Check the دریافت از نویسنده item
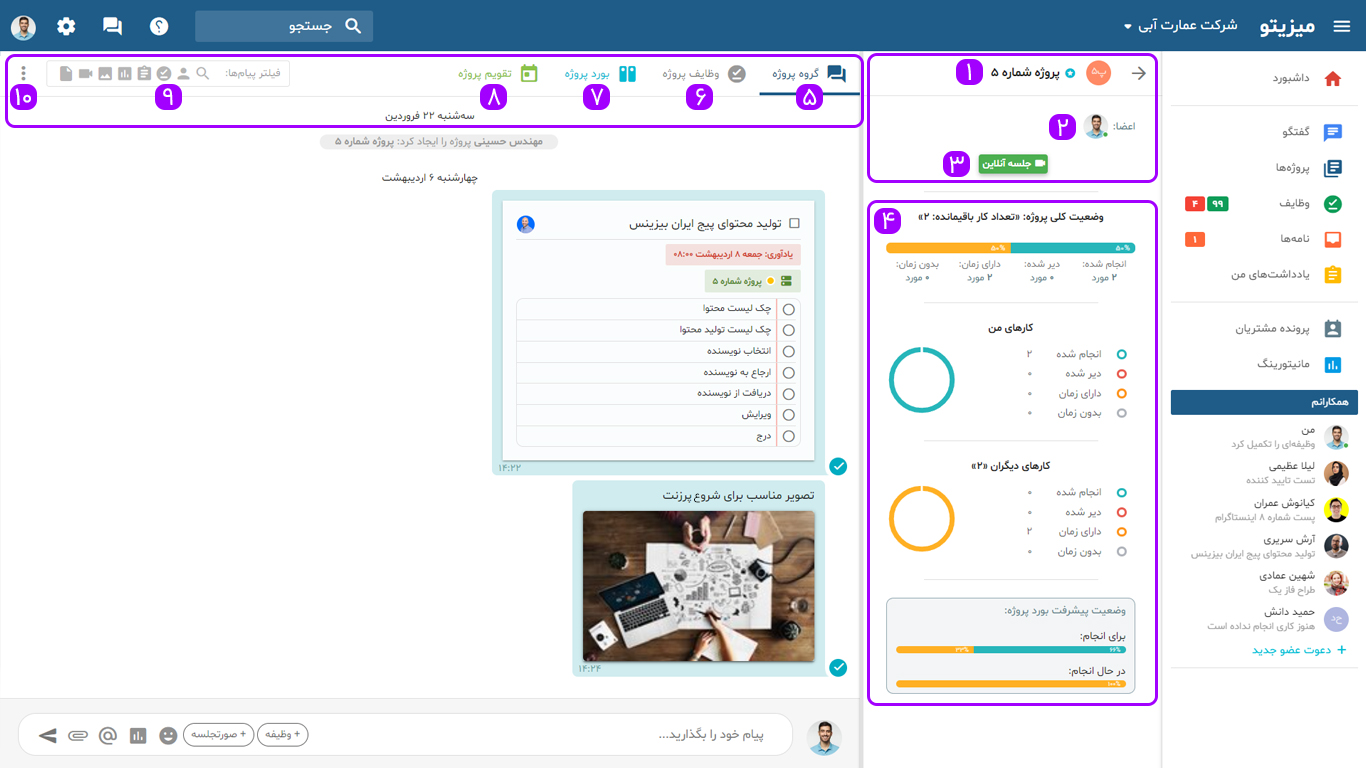Image resolution: width=1366 pixels, height=768 pixels. point(789,394)
